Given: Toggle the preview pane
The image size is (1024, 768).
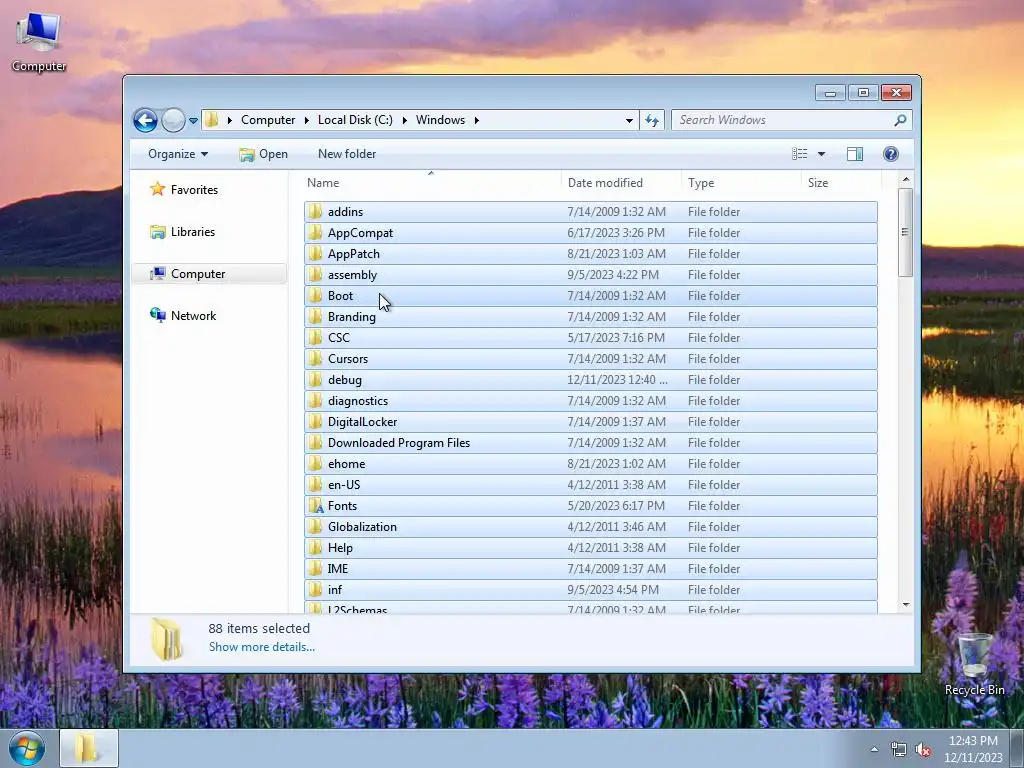Looking at the screenshot, I should [855, 154].
